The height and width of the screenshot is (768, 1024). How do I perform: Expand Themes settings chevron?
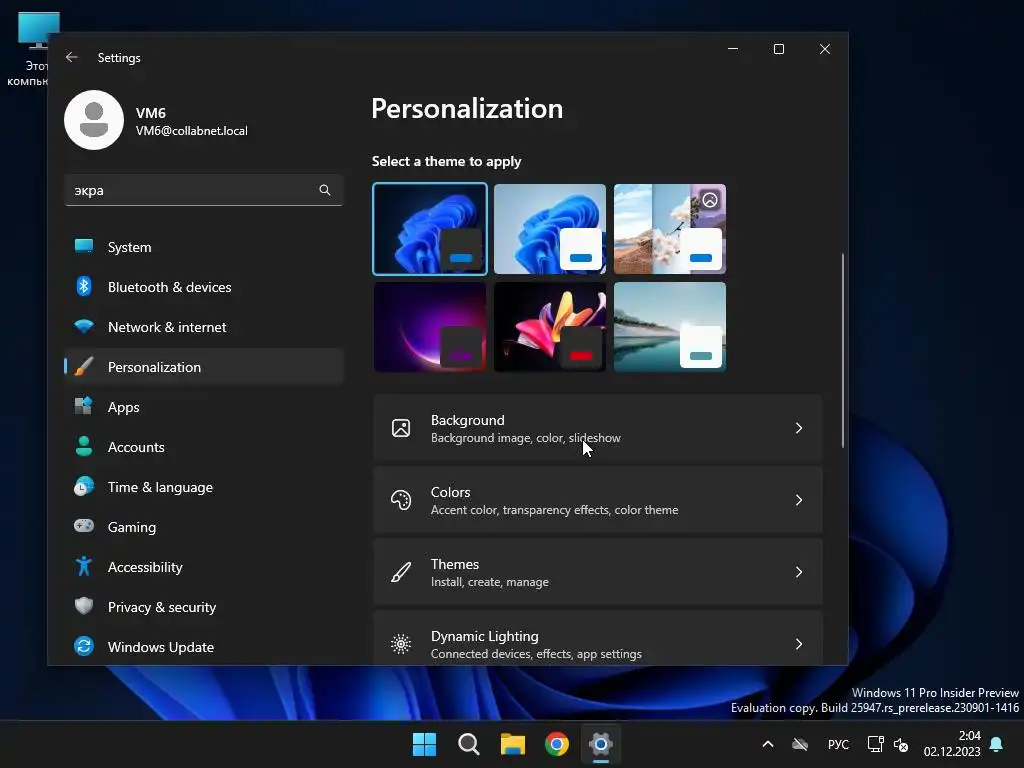(799, 572)
